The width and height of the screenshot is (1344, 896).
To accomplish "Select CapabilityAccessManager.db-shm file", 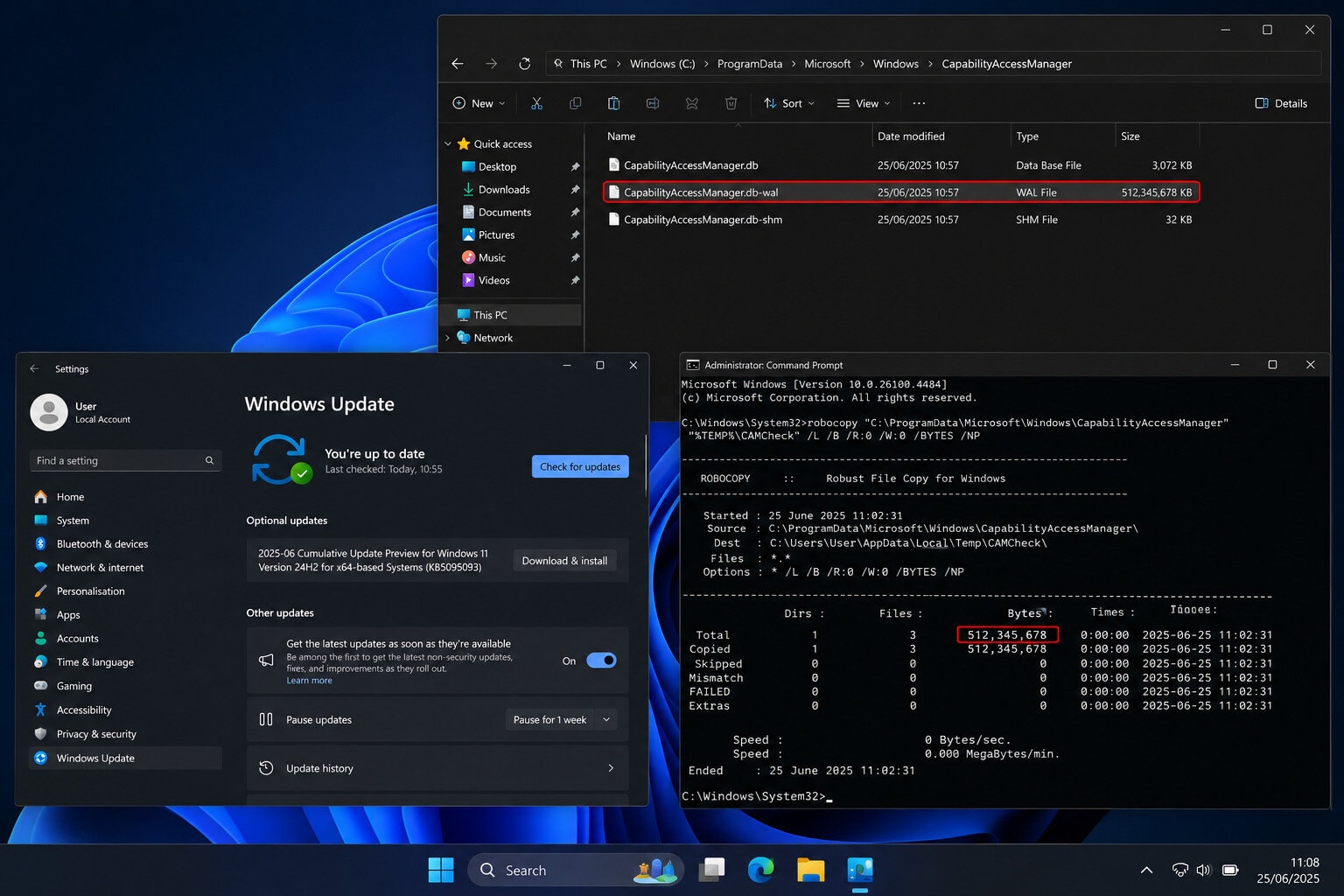I will coord(900,220).
